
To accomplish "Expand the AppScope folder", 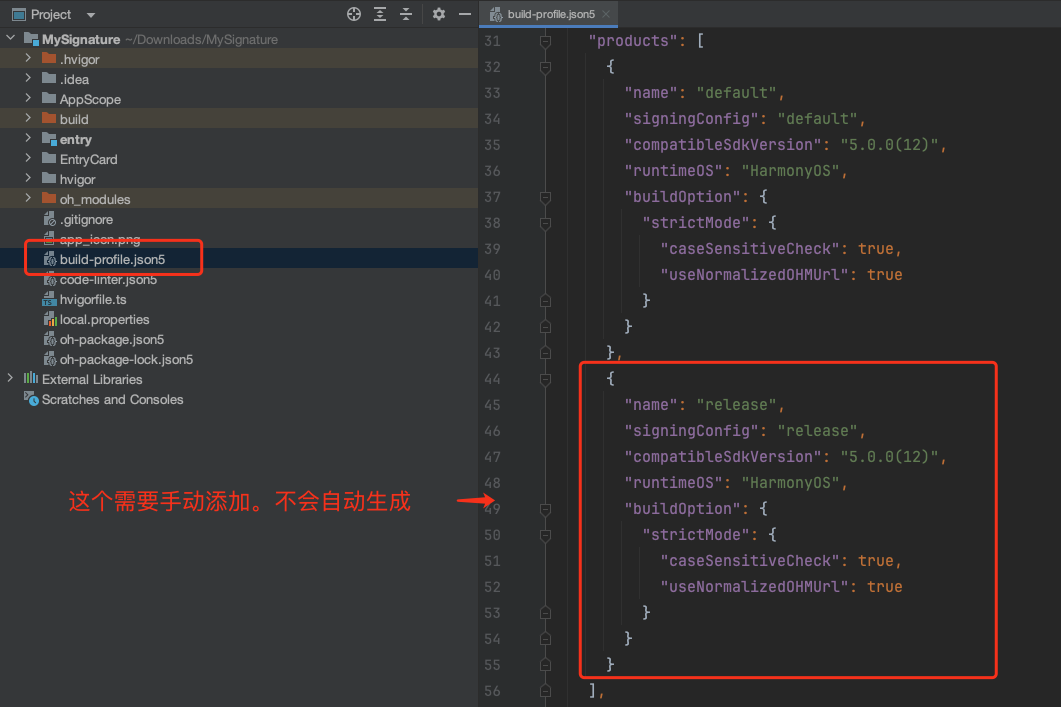I will [x=28, y=99].
